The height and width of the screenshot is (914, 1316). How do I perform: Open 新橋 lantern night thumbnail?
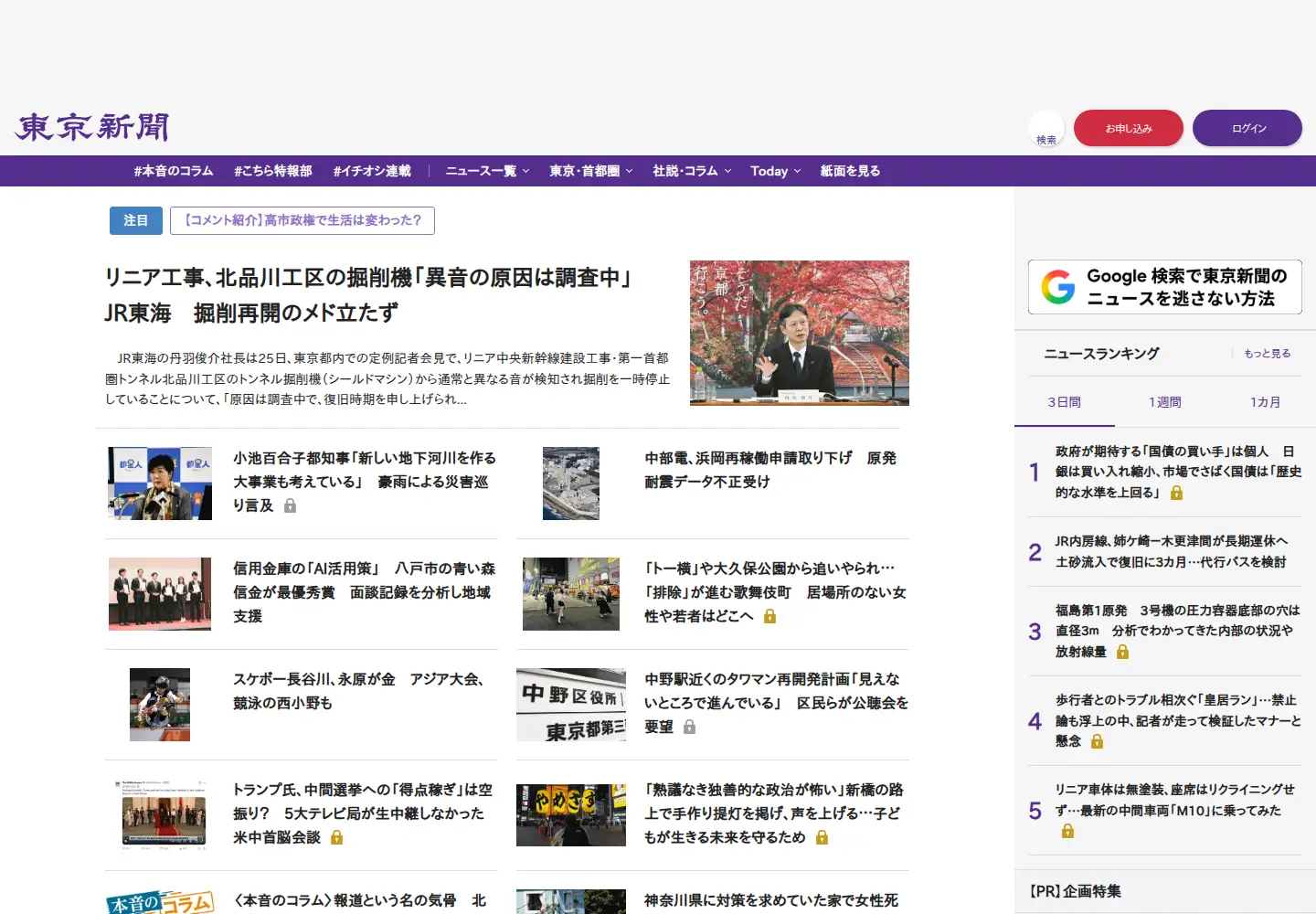[x=571, y=815]
